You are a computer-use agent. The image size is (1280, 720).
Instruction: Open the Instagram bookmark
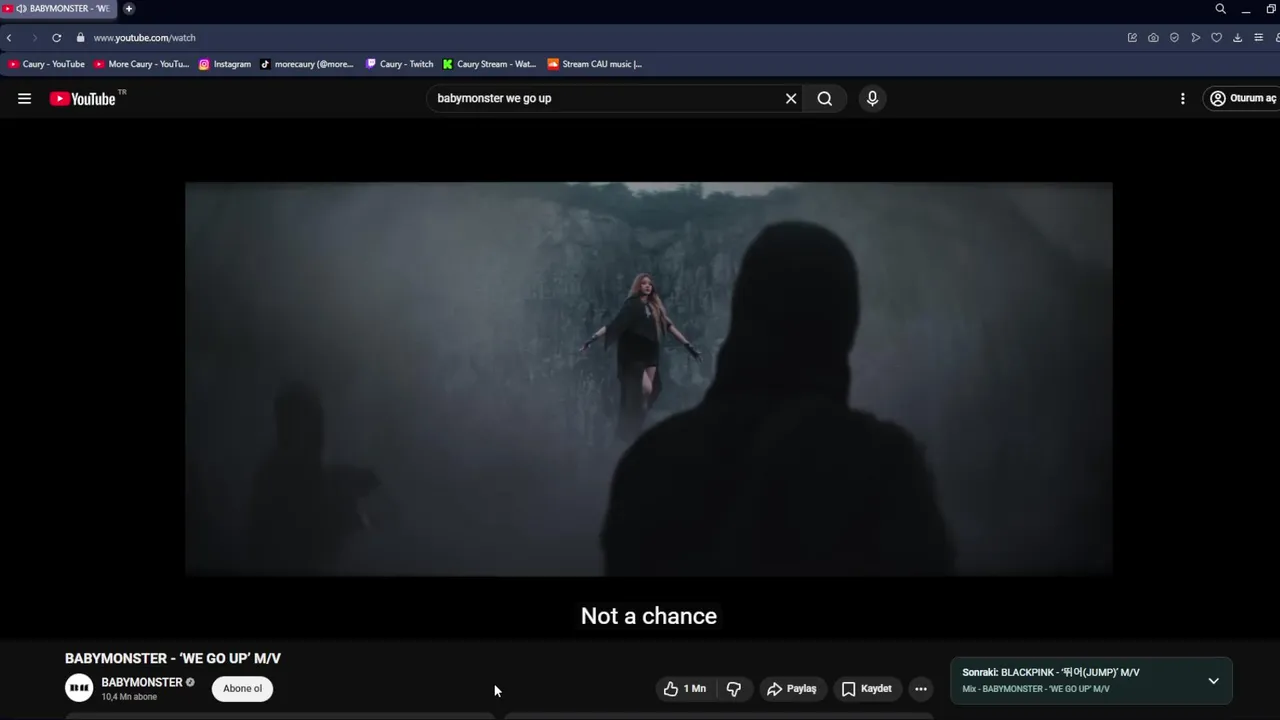tap(225, 64)
